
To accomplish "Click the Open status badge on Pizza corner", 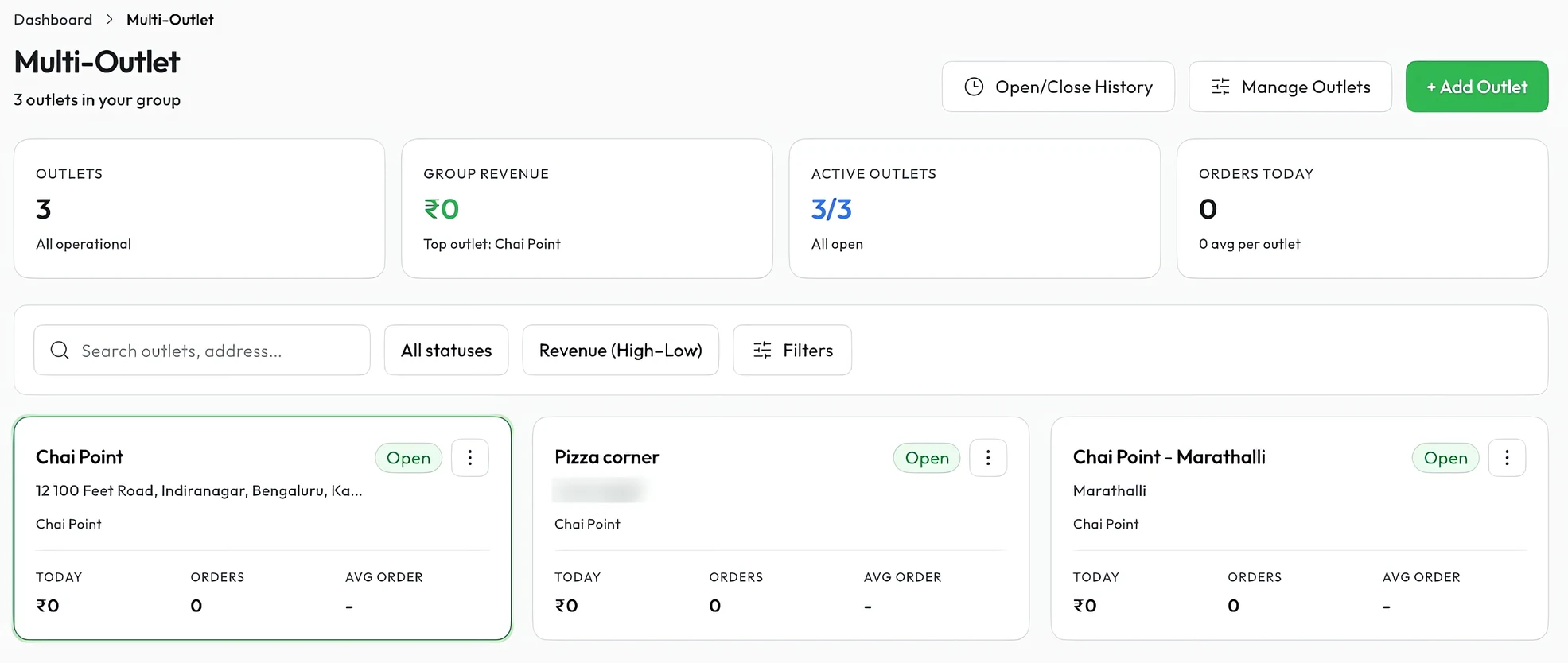I will coord(927,458).
